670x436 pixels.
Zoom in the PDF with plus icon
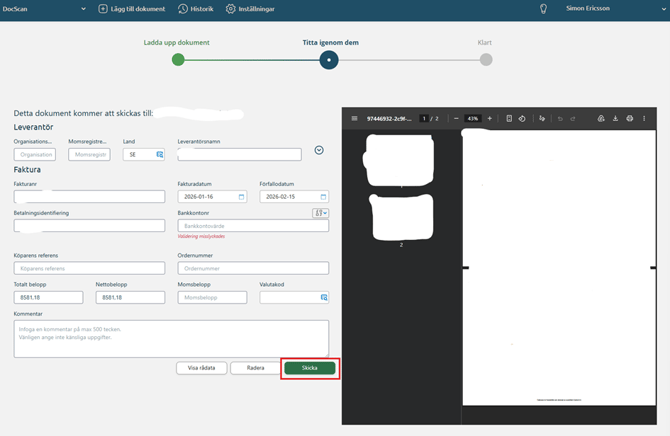pos(489,118)
